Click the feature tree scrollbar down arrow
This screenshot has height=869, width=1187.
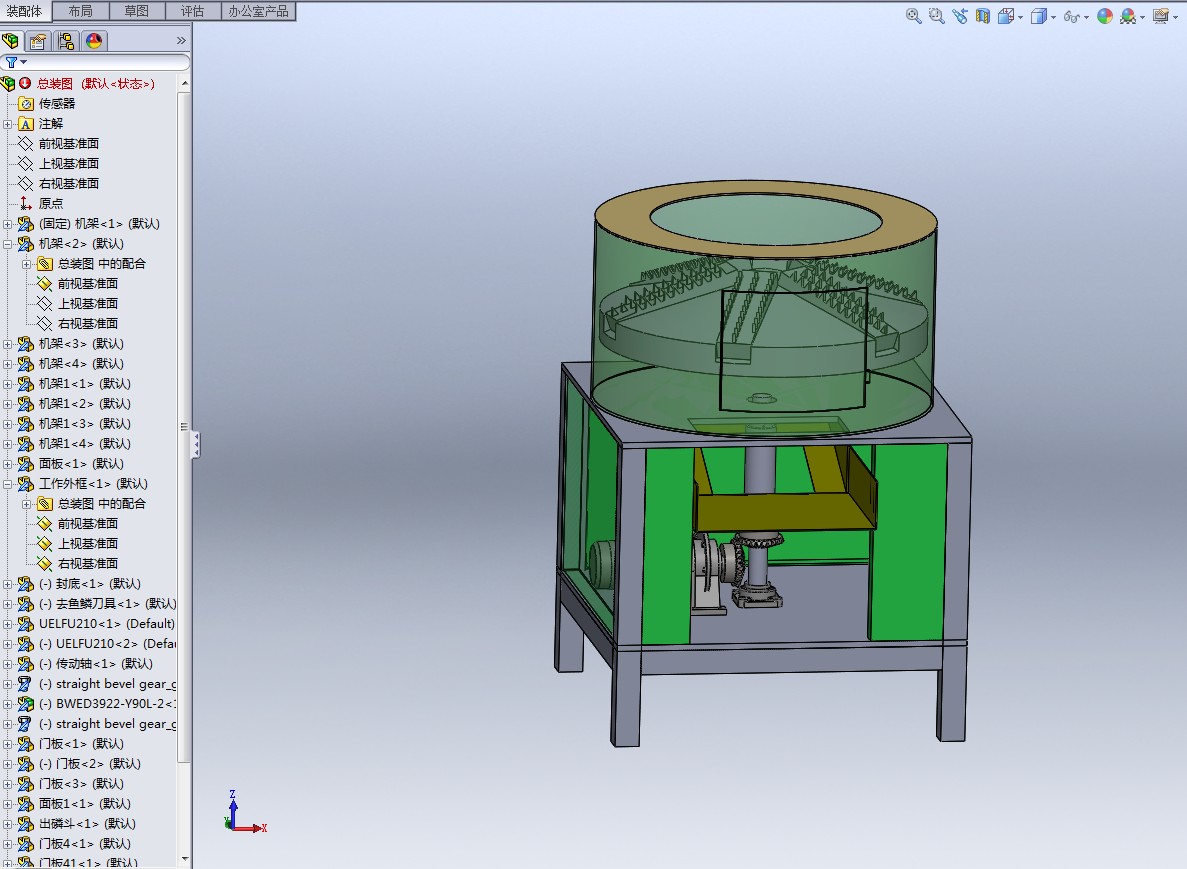point(185,859)
